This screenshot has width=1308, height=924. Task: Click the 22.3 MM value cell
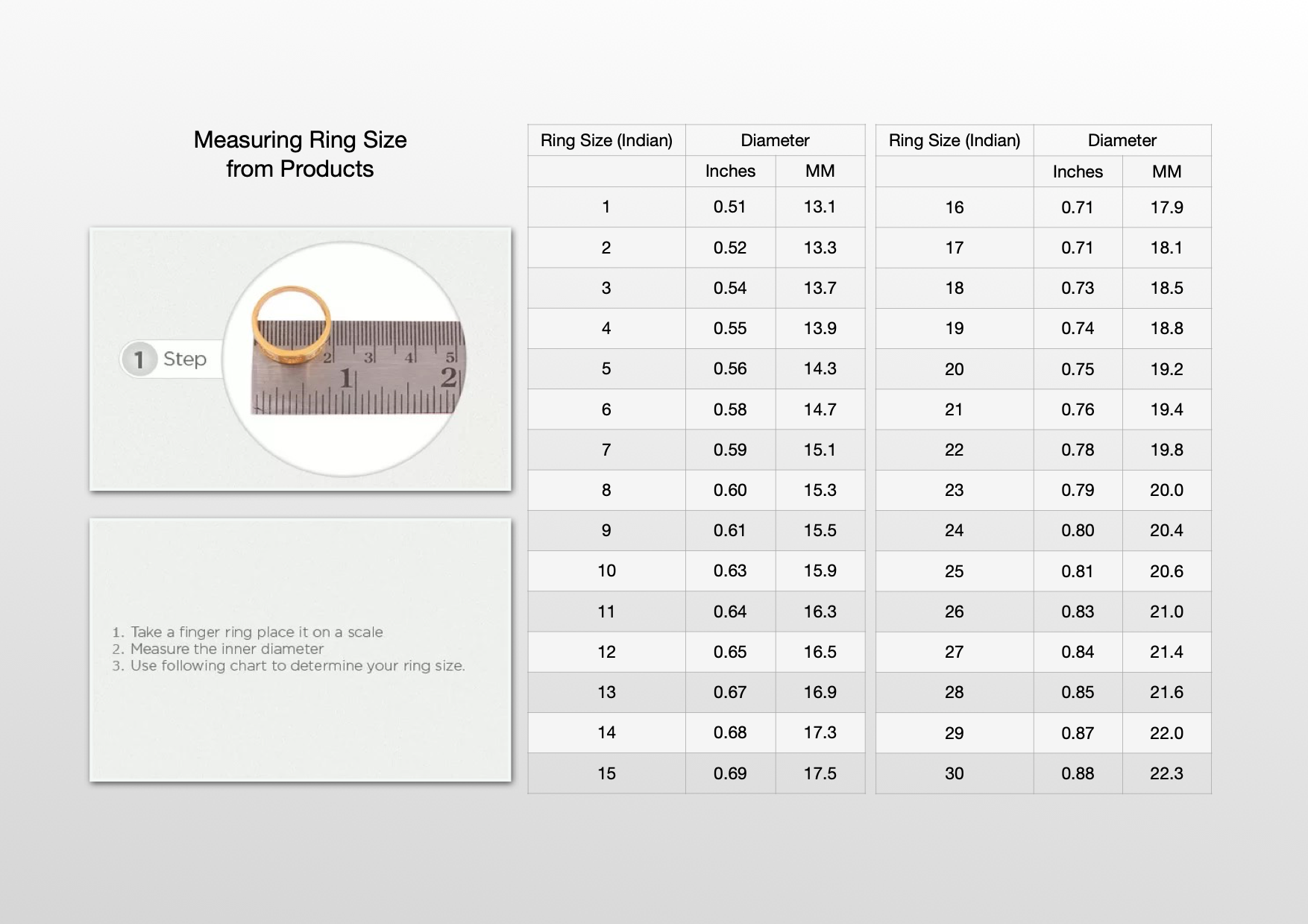(1166, 773)
